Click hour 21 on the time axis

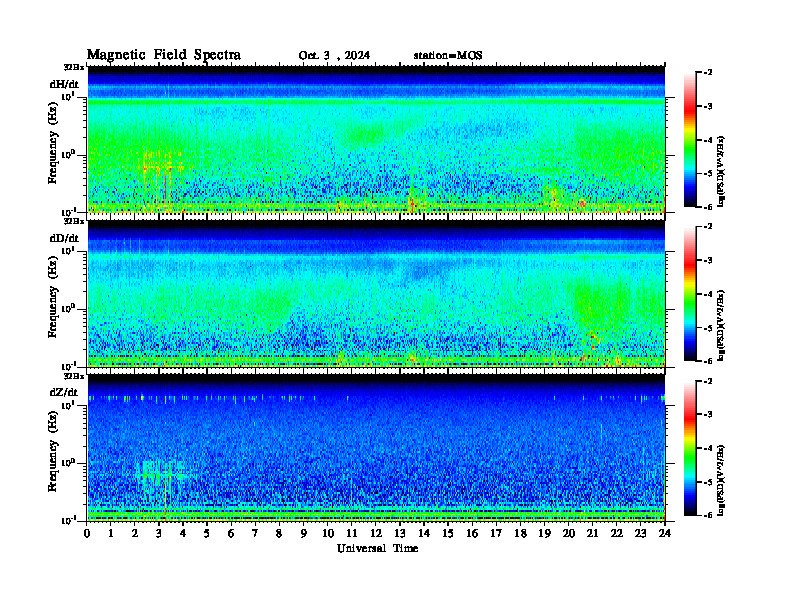pos(592,533)
